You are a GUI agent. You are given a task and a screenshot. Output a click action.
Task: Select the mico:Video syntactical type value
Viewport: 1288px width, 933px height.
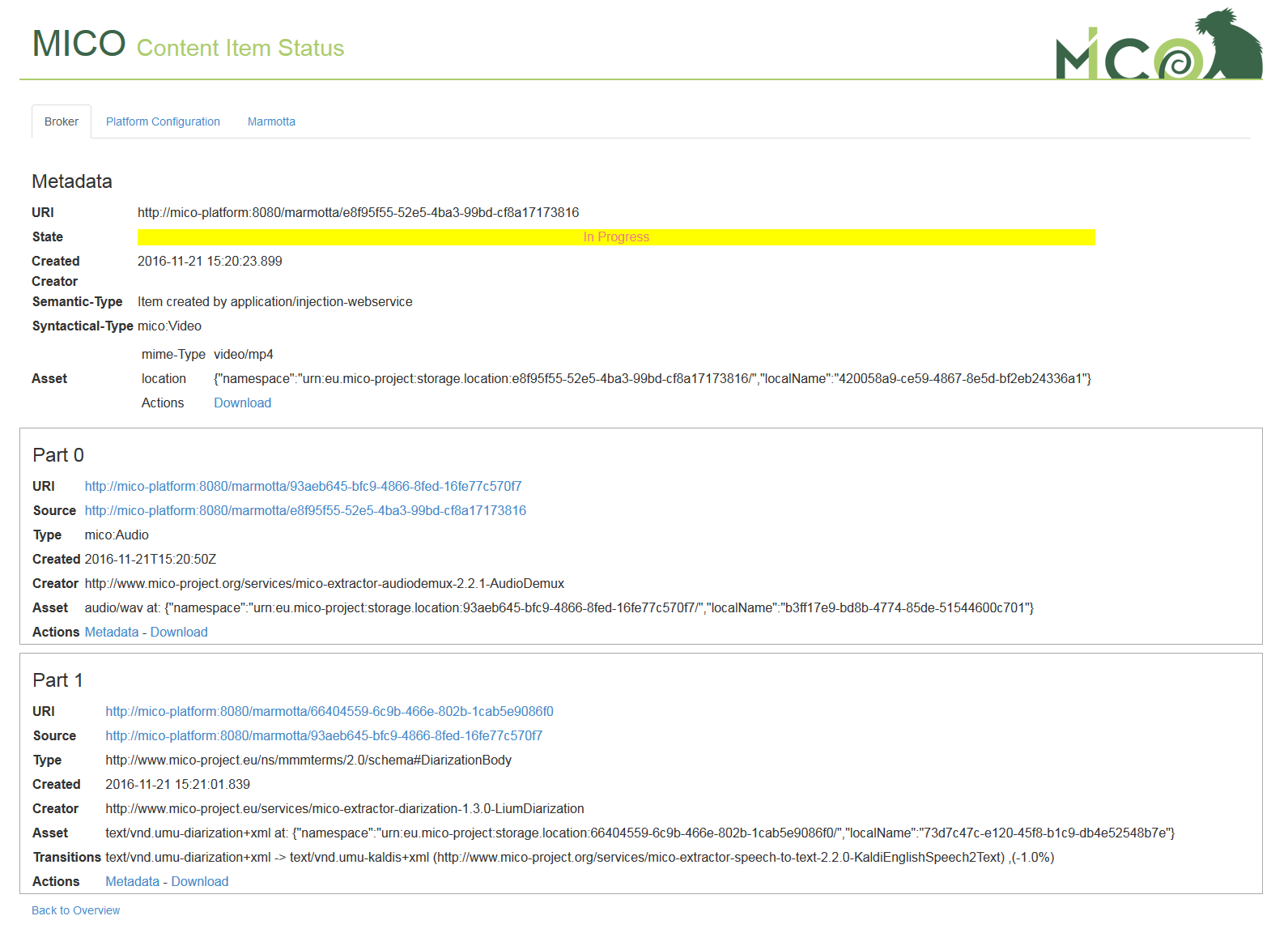pyautogui.click(x=169, y=326)
